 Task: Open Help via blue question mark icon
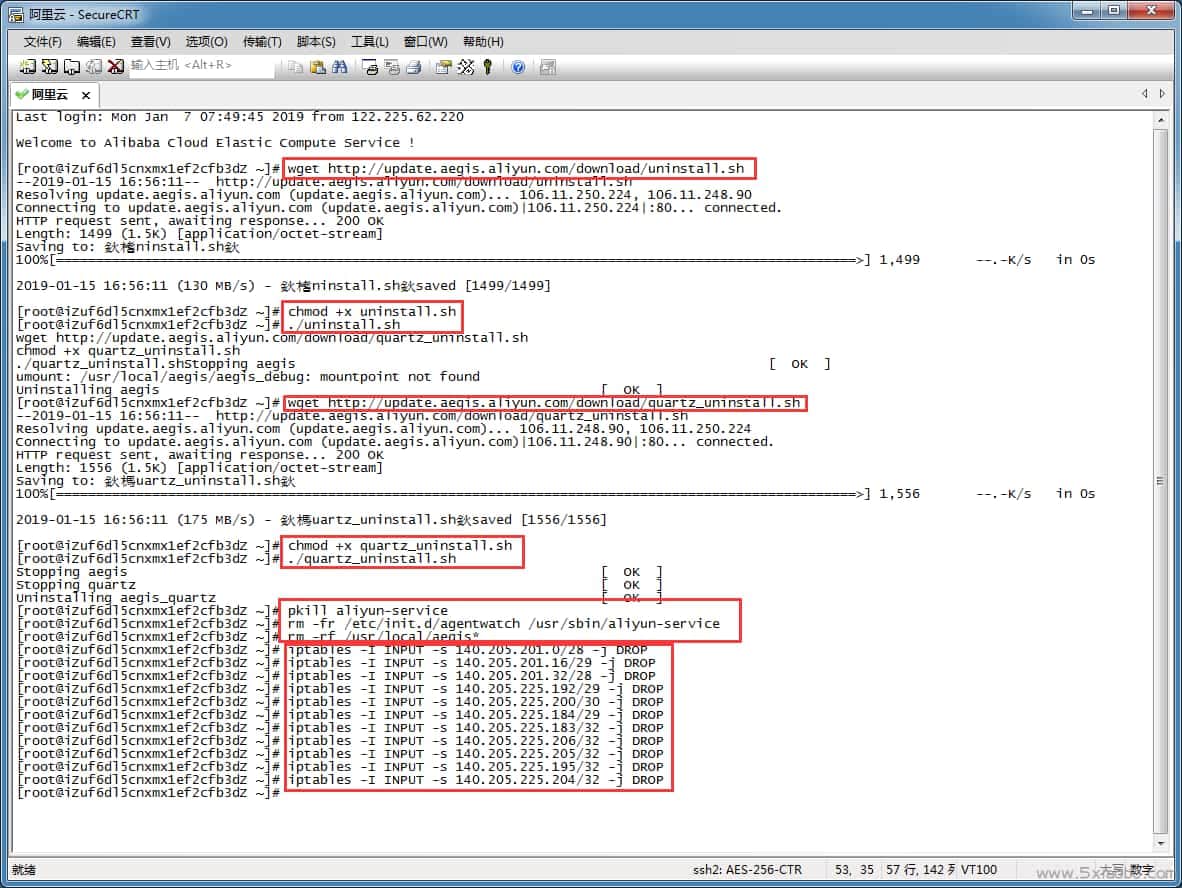point(518,67)
